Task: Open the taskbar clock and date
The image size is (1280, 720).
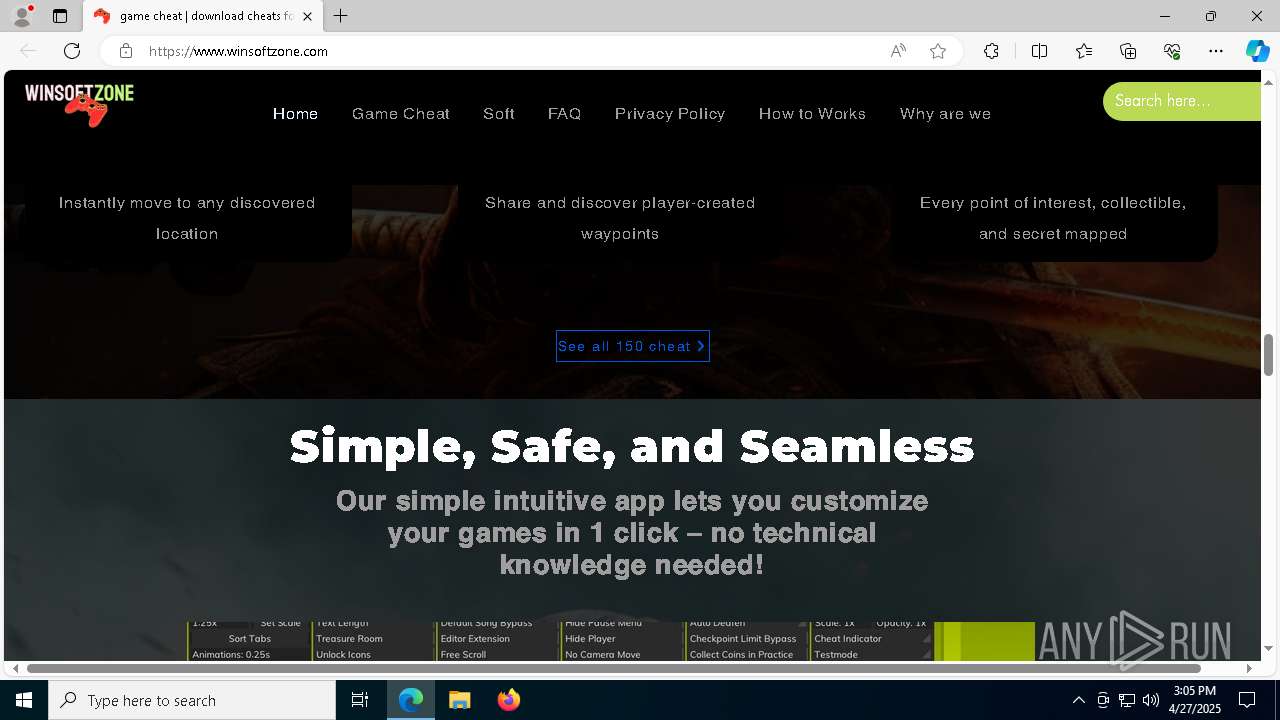Action: tap(1196, 700)
